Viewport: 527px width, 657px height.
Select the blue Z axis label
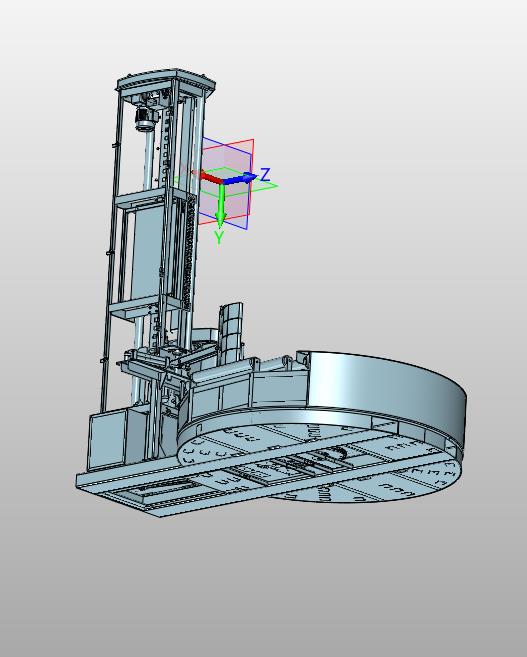click(265, 174)
